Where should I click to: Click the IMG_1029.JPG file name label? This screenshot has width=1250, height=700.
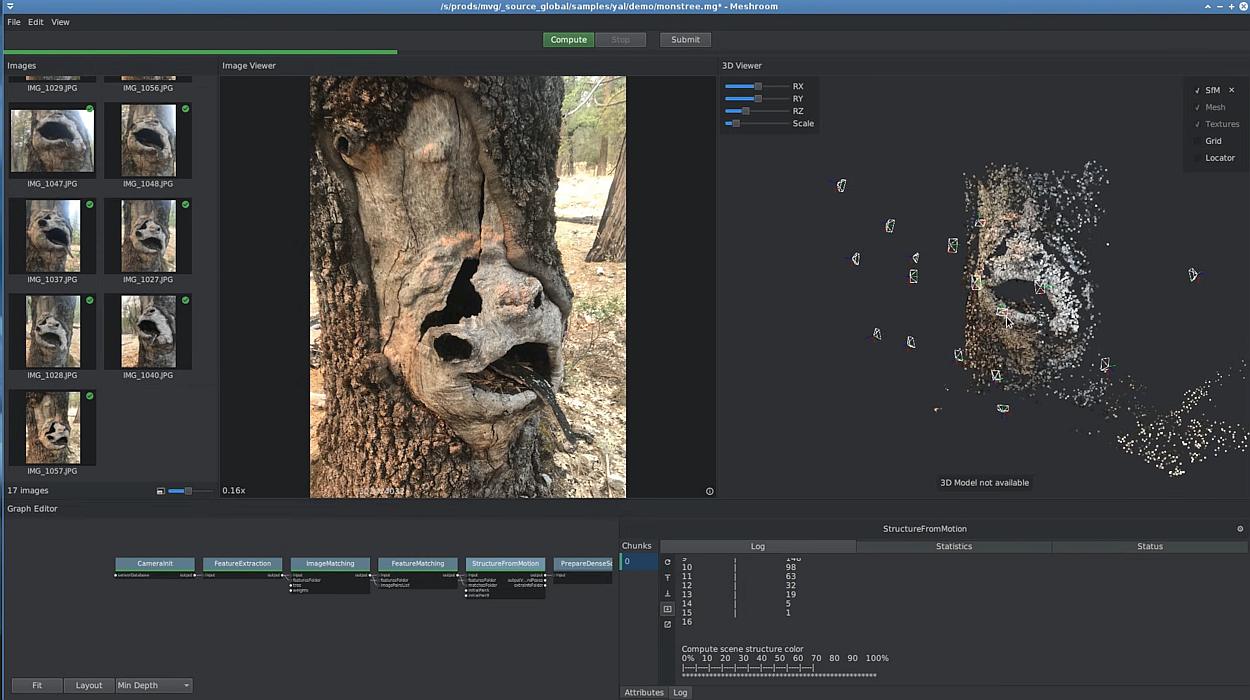pyautogui.click(x=52, y=88)
